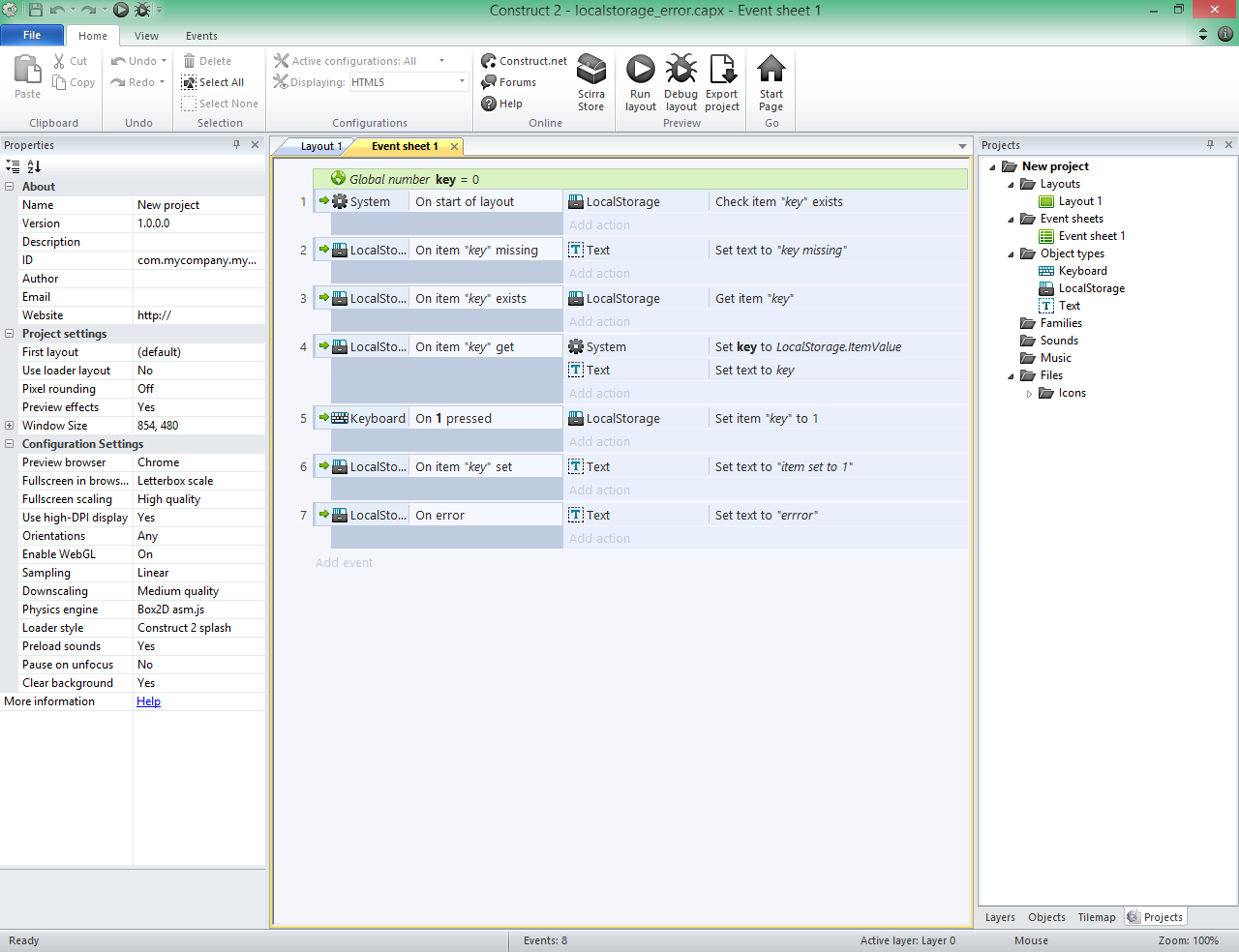This screenshot has width=1239, height=952.
Task: Click Add event below event 7
Action: [x=344, y=563]
